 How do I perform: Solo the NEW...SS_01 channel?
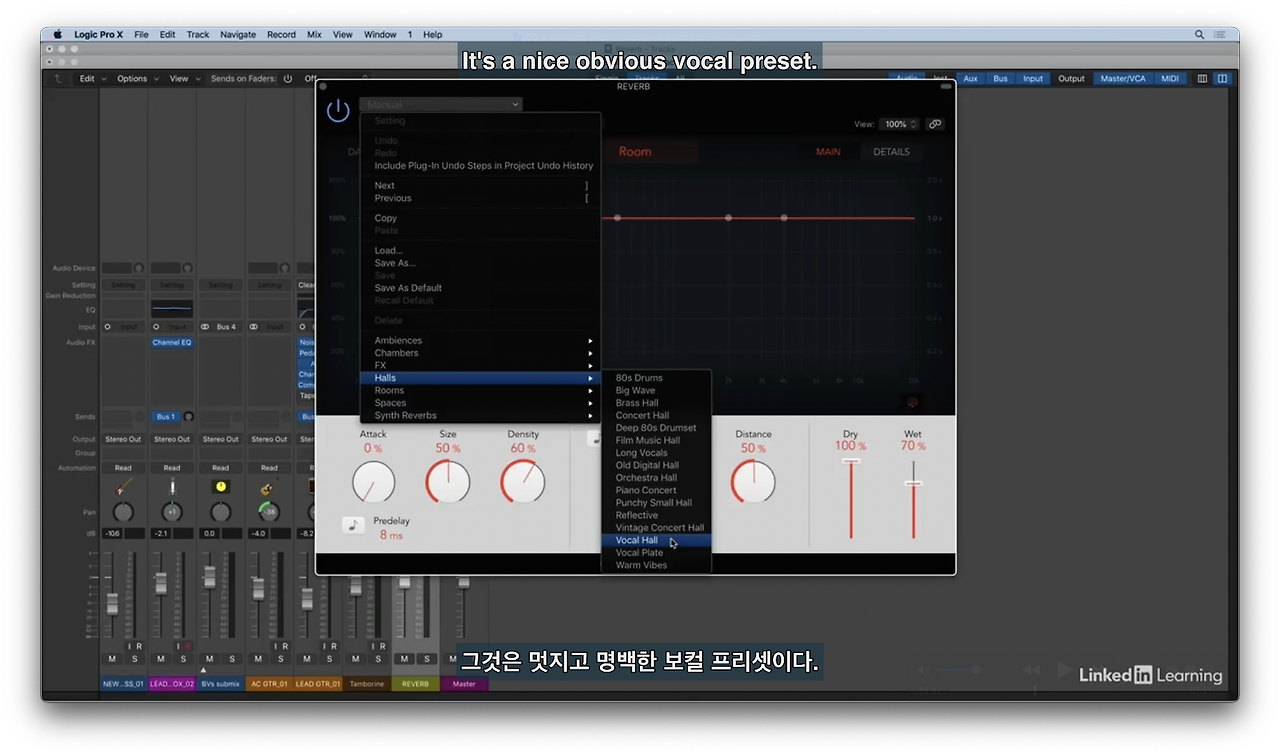[x=135, y=658]
